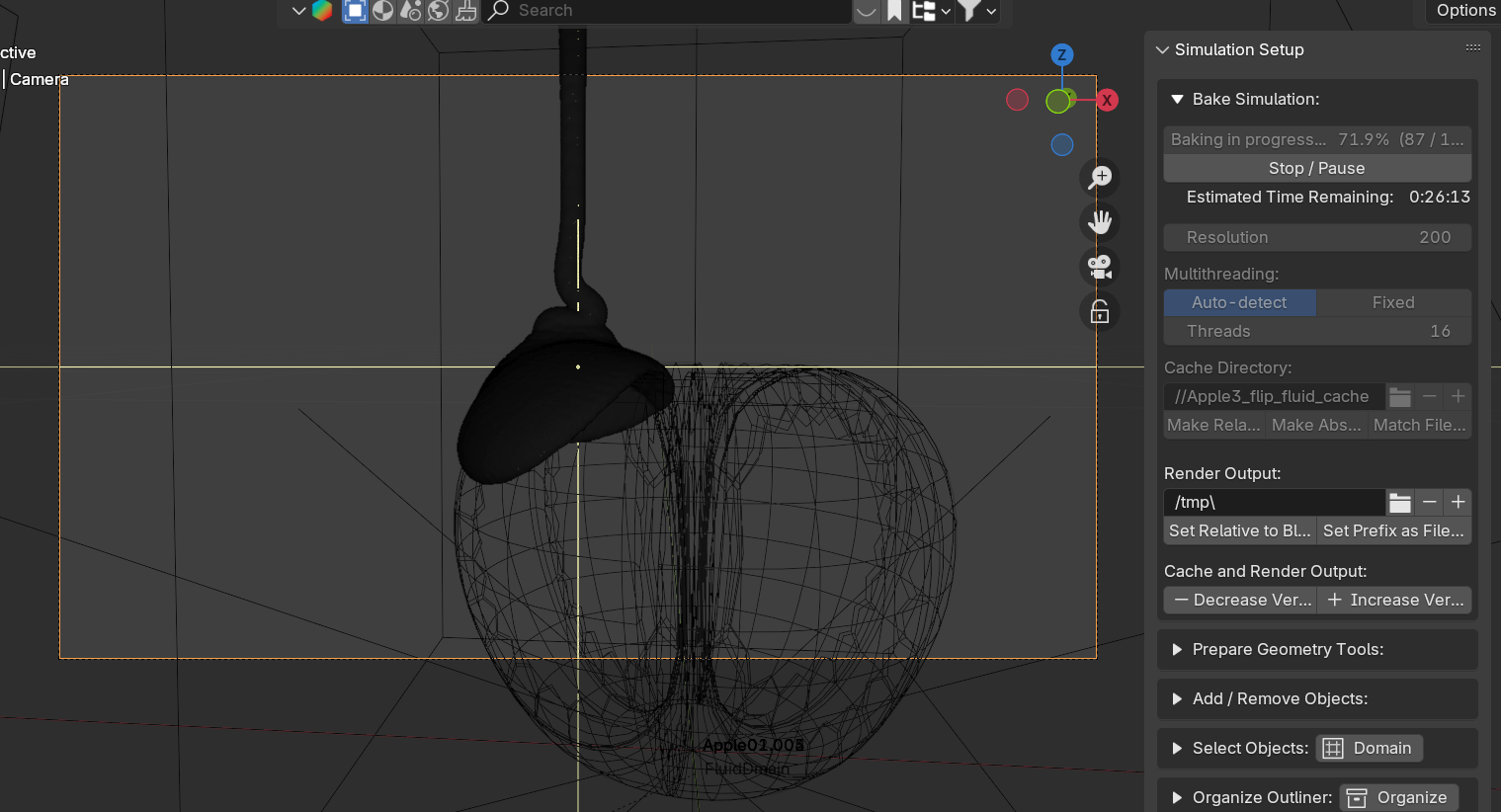Toggle the highlighted blue square icon in toolbar

click(355, 11)
